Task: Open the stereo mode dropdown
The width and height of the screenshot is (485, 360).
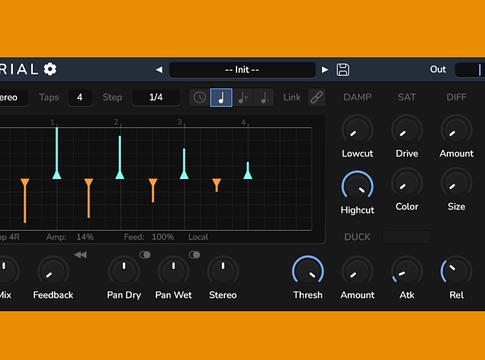Action: pyautogui.click(x=13, y=98)
